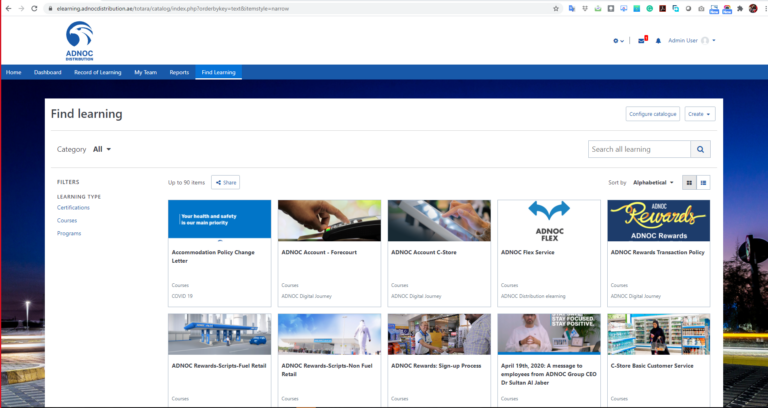
Task: Click the COVID 19 category label
Action: [182, 296]
